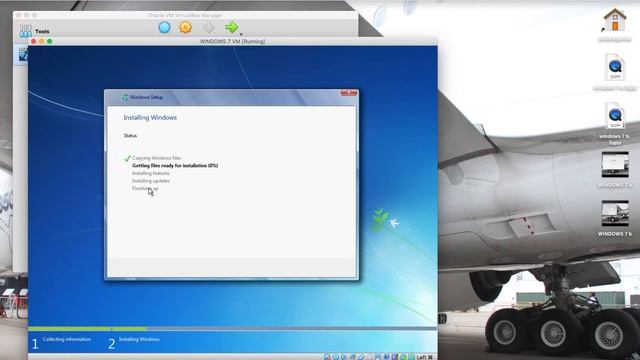The height and width of the screenshot is (360, 640).
Task: Click the gray Discard arrow icon
Action: click(x=209, y=27)
